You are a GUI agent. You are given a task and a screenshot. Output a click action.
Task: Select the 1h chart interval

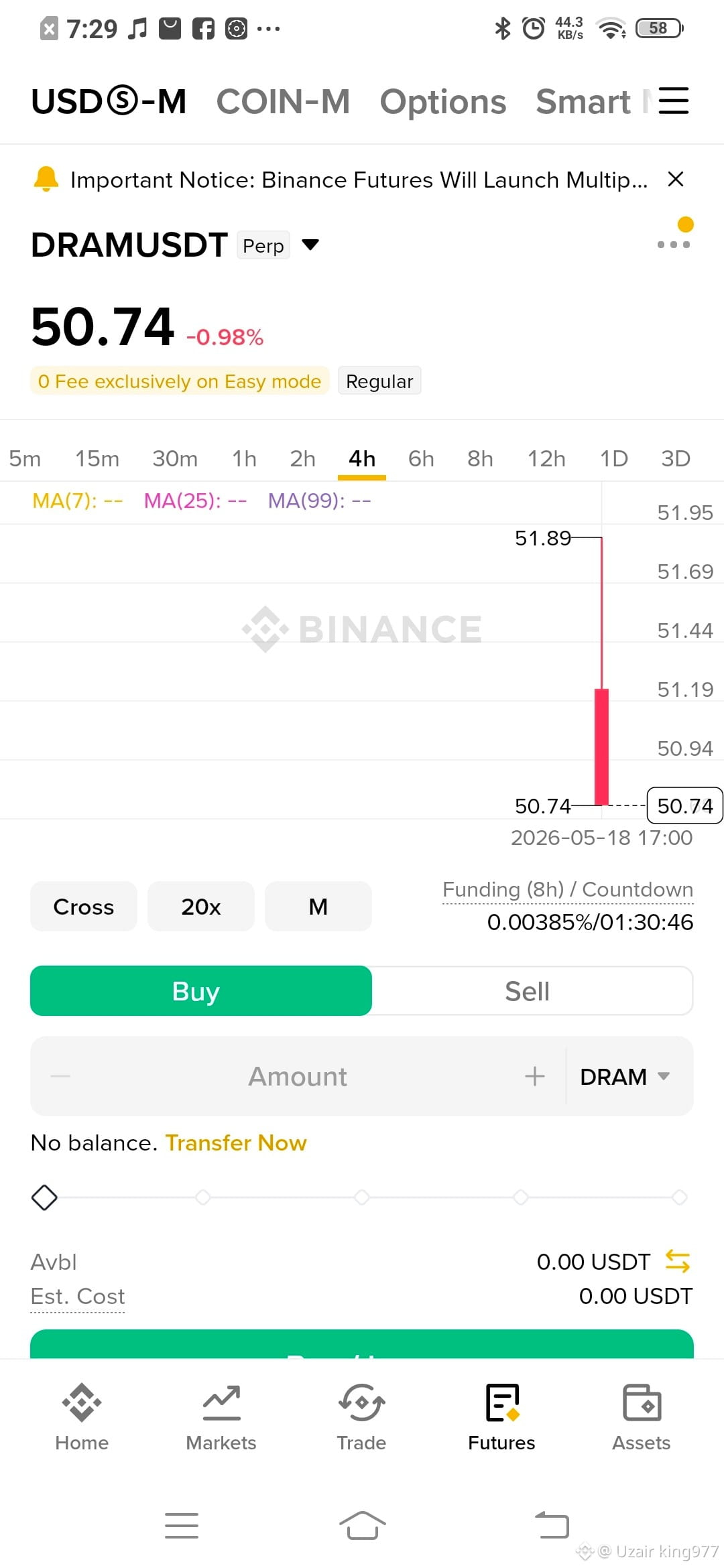(244, 458)
